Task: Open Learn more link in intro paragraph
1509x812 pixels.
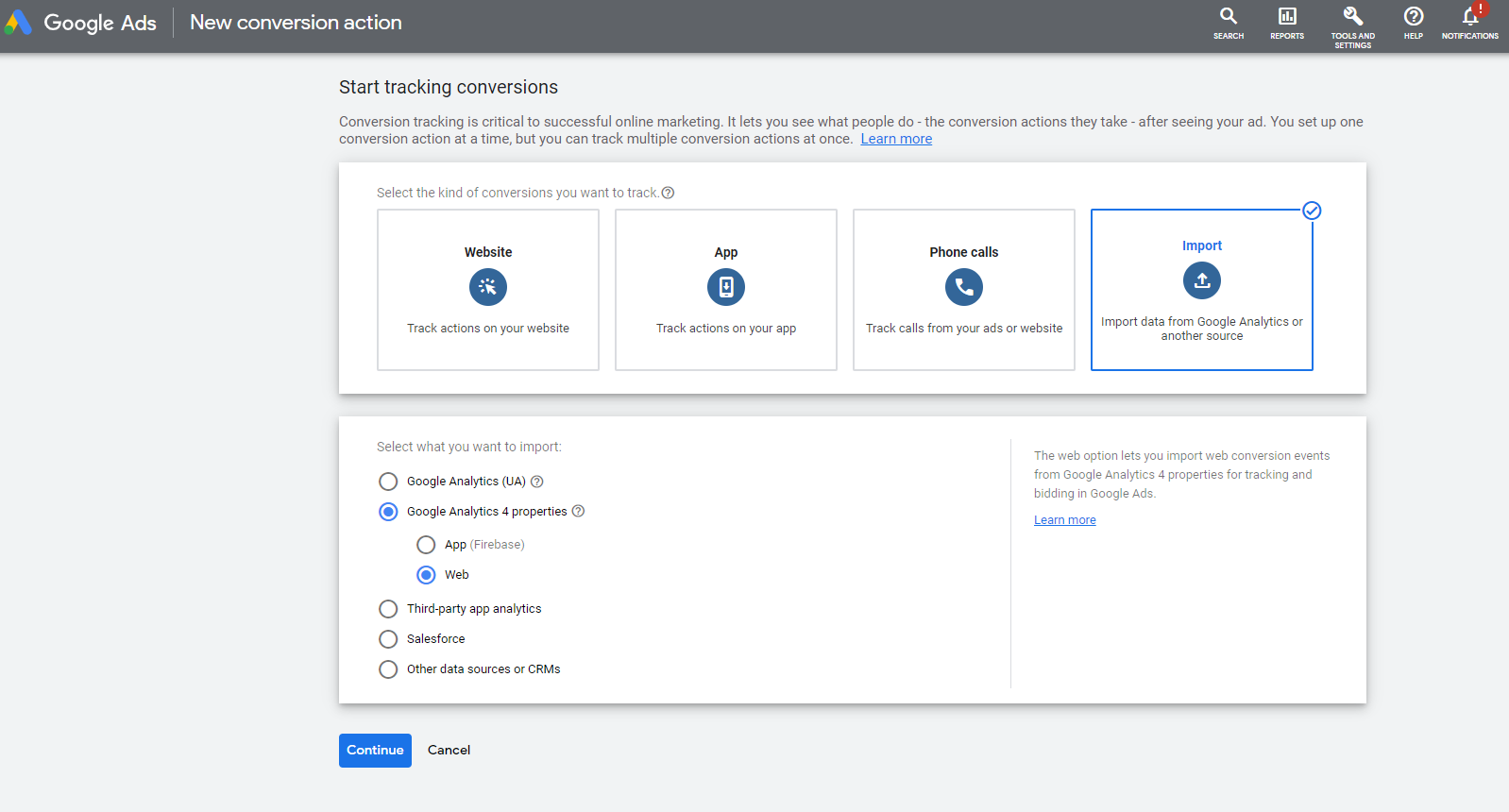Action: pyautogui.click(x=896, y=139)
